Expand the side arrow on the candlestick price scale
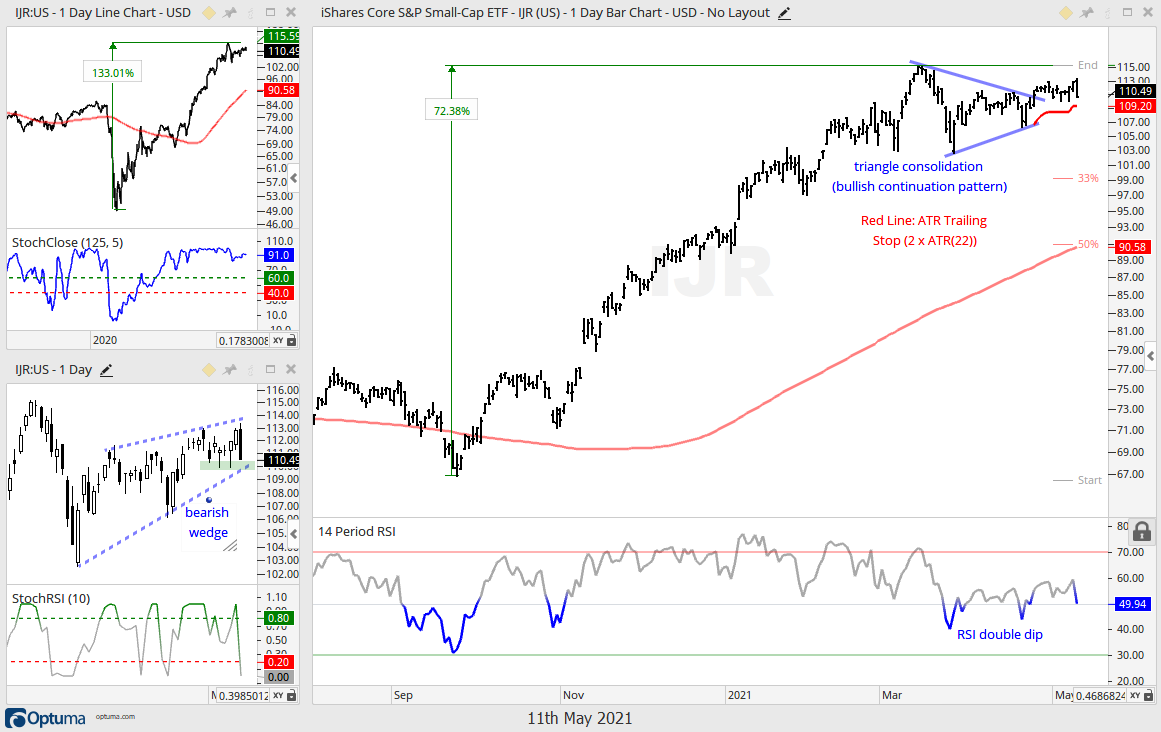 pos(294,534)
